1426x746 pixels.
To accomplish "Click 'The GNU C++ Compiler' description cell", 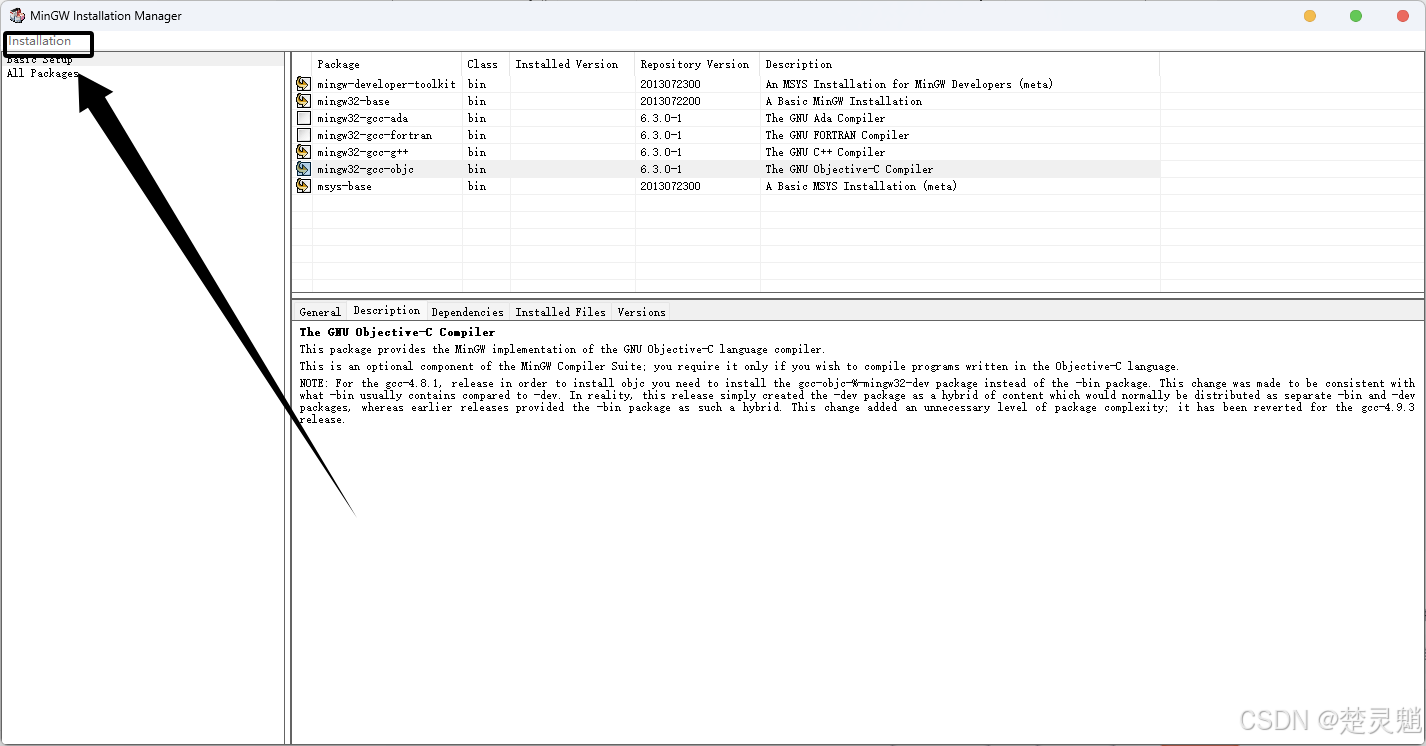I will (x=825, y=152).
